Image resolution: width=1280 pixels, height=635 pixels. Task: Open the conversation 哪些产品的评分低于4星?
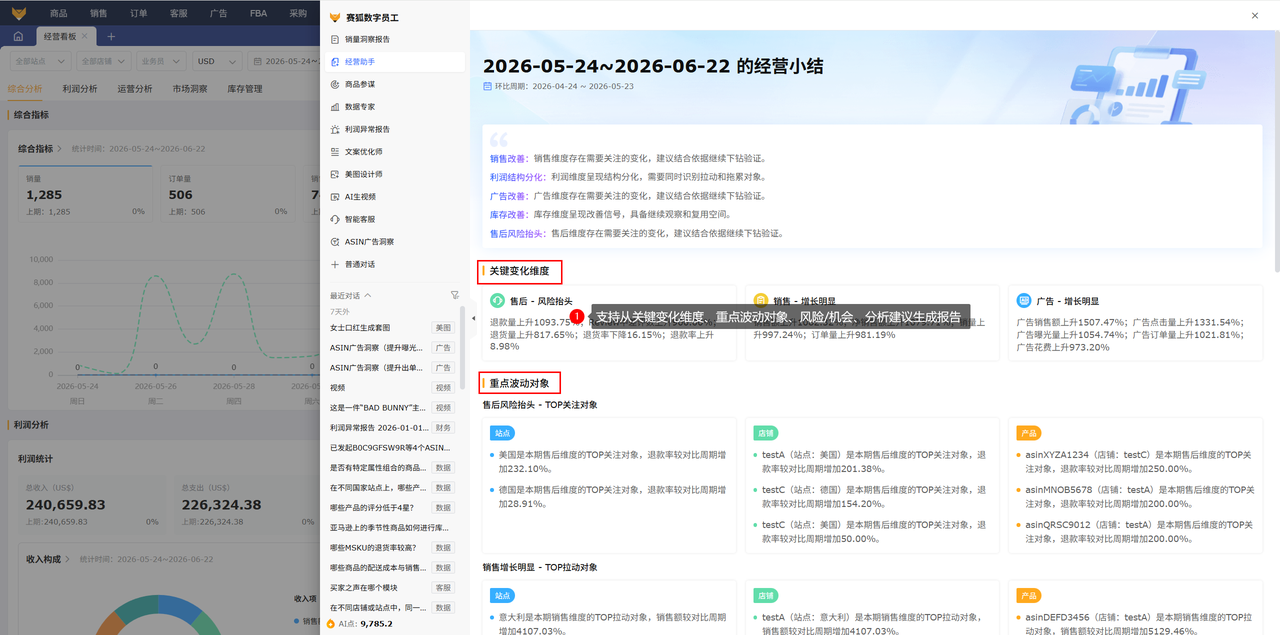pos(372,508)
